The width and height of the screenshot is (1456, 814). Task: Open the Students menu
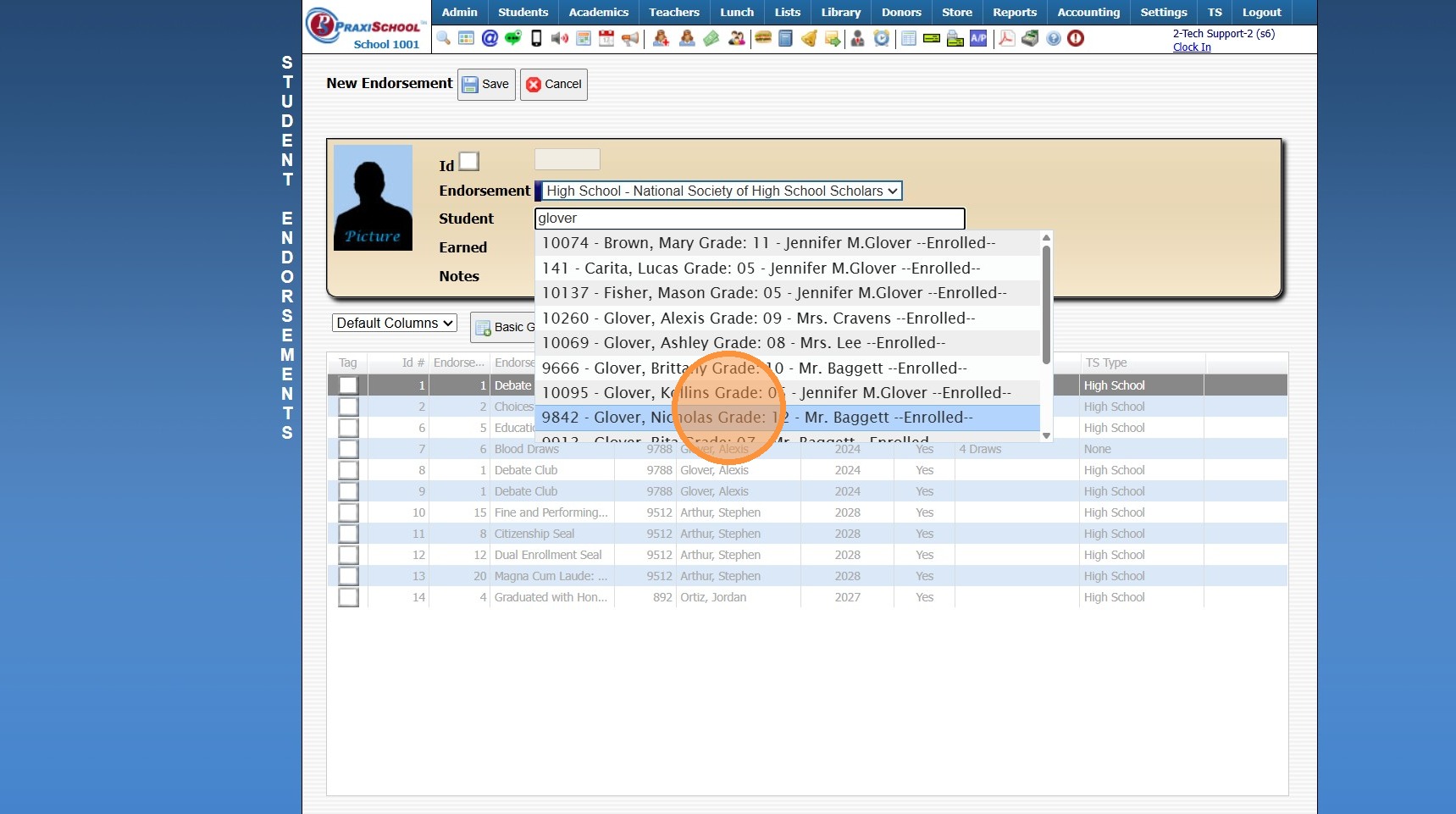[523, 12]
